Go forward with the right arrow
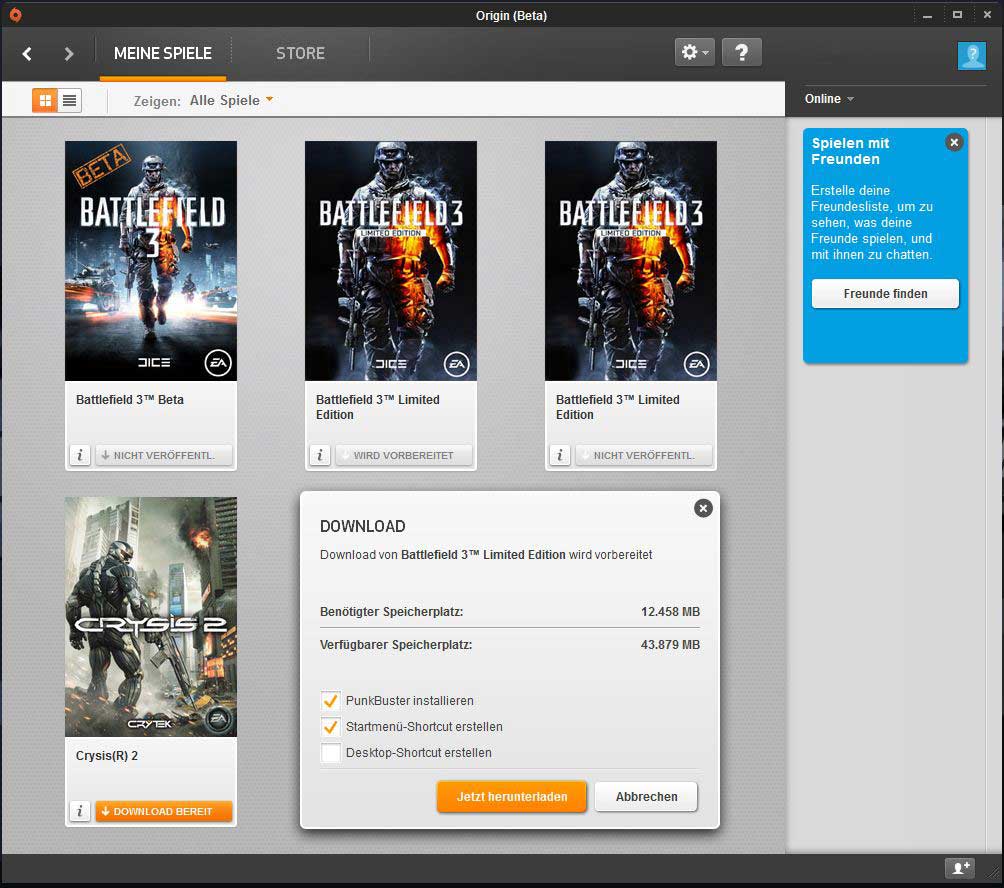Screen dimensions: 1004x888 tap(69, 54)
